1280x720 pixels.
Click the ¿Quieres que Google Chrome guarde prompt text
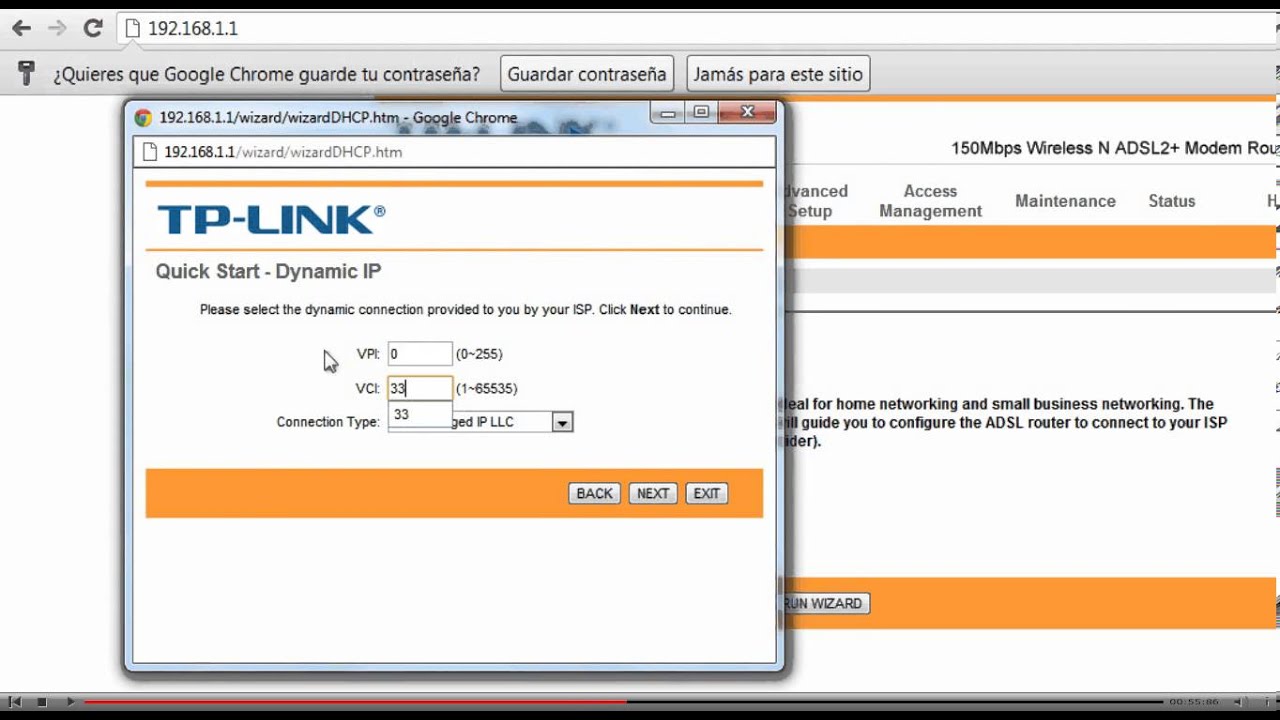pyautogui.click(x=267, y=74)
